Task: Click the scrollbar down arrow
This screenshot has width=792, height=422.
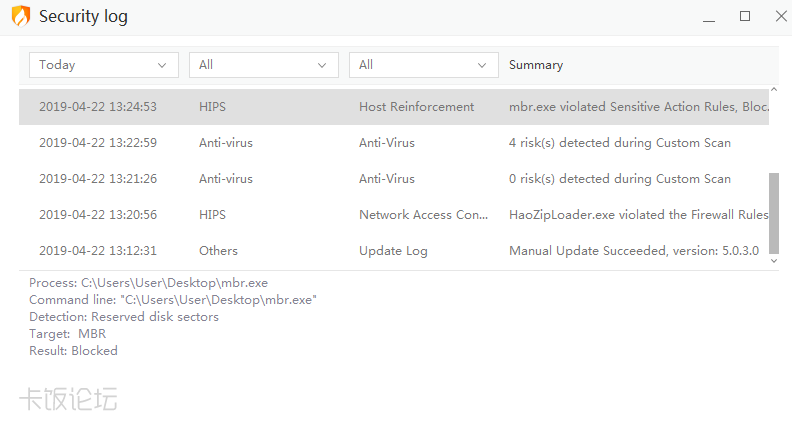Action: pyautogui.click(x=774, y=261)
